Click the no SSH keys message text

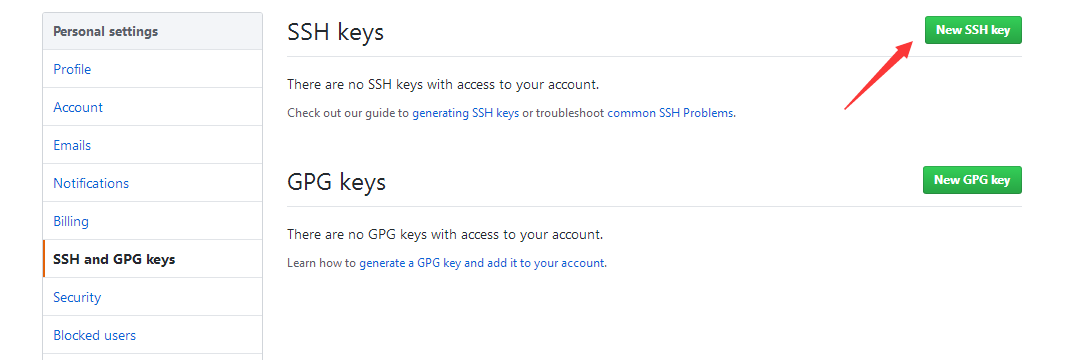coord(443,85)
